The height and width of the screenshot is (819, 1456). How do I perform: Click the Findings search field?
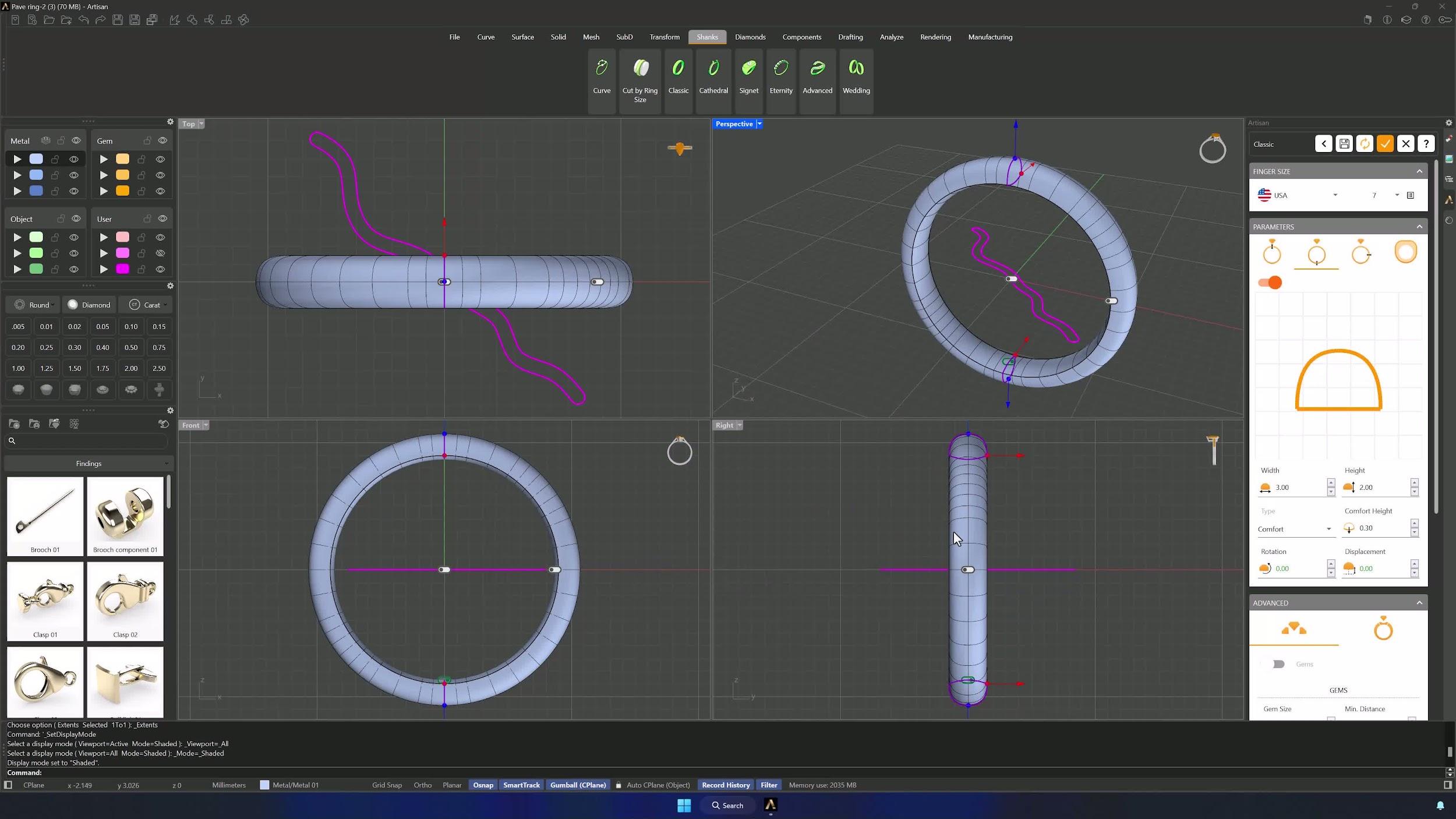[x=87, y=441]
